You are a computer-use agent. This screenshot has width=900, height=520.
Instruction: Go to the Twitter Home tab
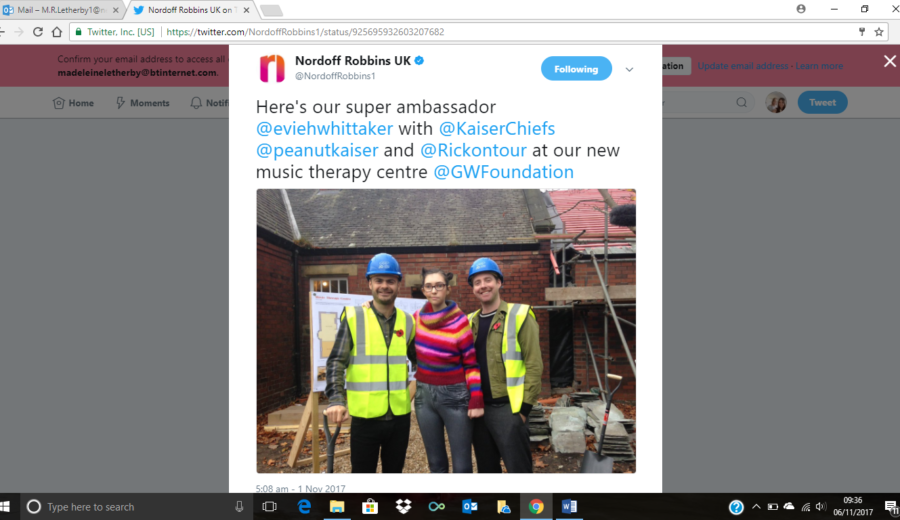click(x=73, y=103)
